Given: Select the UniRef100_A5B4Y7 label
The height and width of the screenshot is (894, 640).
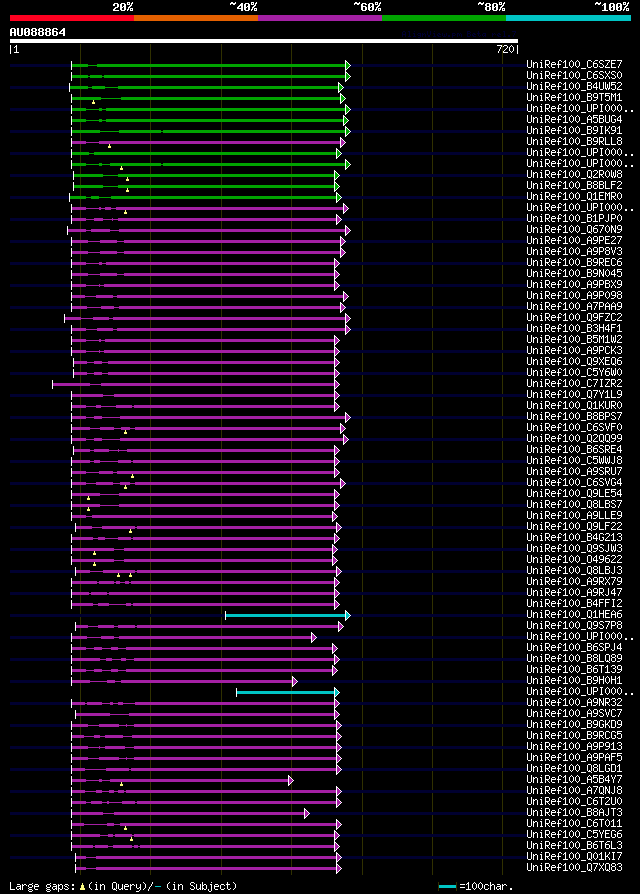Looking at the screenshot, I should pyautogui.click(x=574, y=780).
